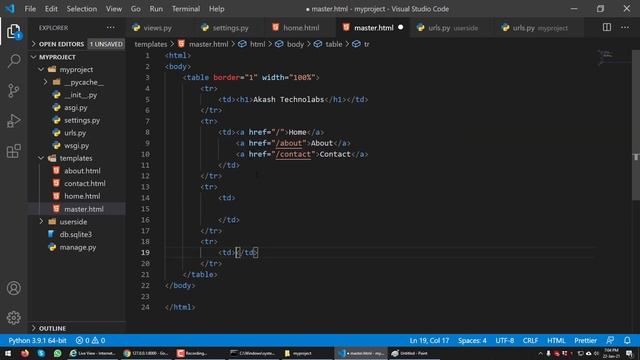Open the Extensions view
The image size is (640, 360).
(13, 151)
